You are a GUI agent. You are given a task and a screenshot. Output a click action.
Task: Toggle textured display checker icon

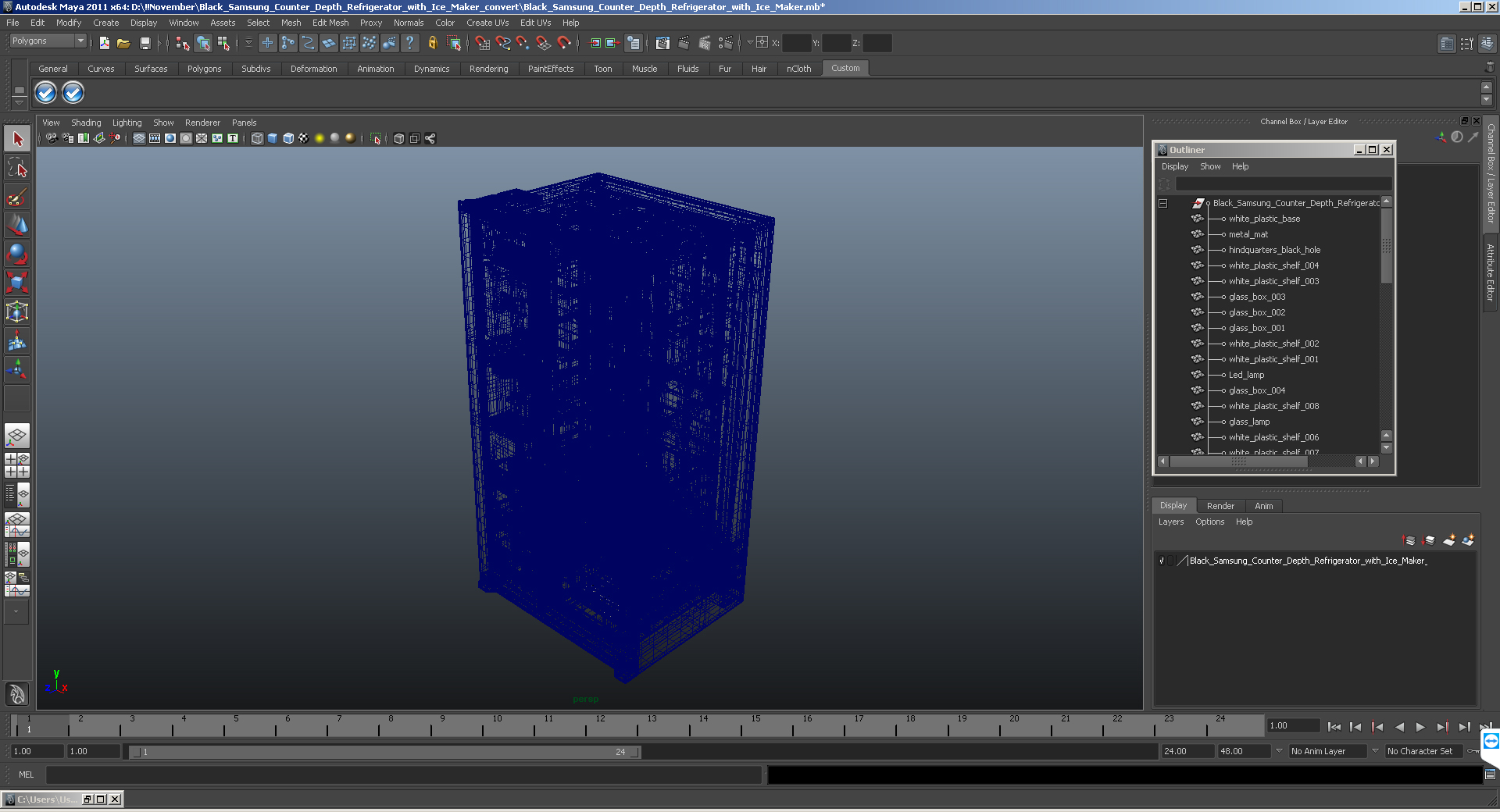point(304,138)
